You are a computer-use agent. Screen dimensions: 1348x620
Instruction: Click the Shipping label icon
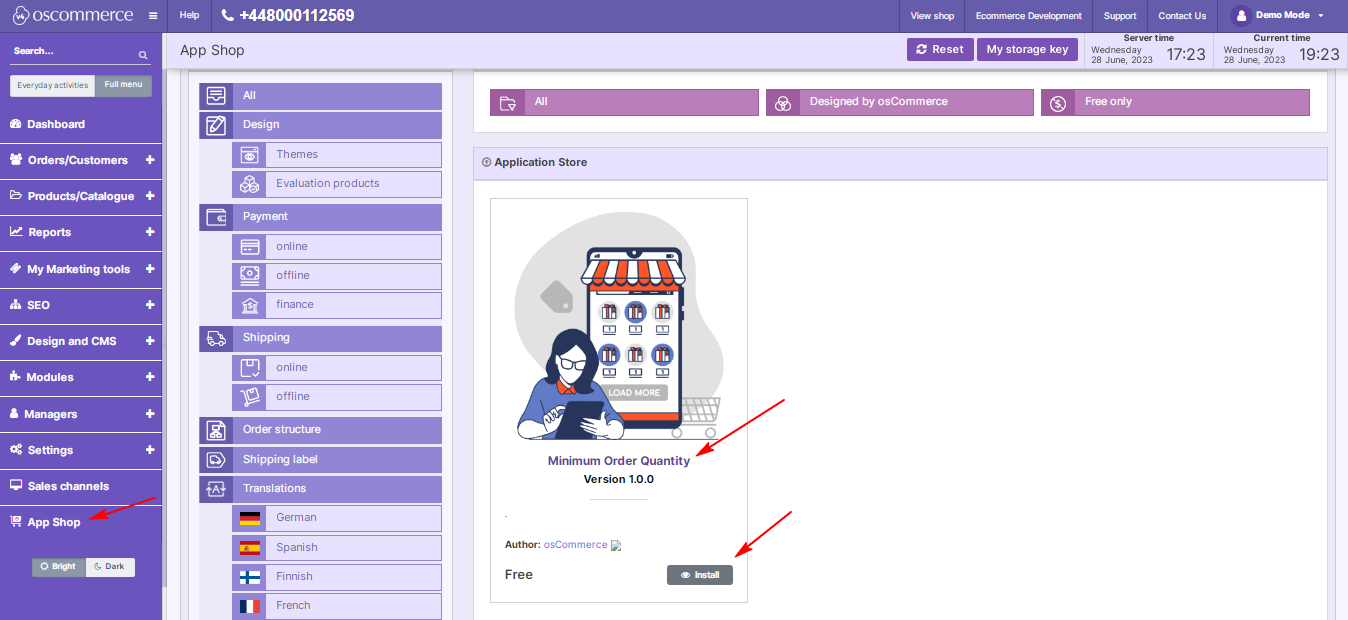(x=216, y=460)
